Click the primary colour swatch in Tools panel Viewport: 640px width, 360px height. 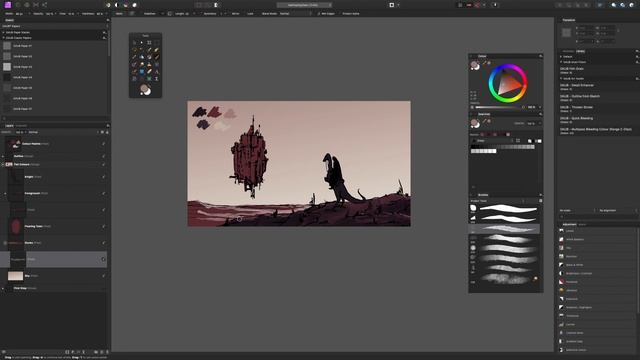144,89
